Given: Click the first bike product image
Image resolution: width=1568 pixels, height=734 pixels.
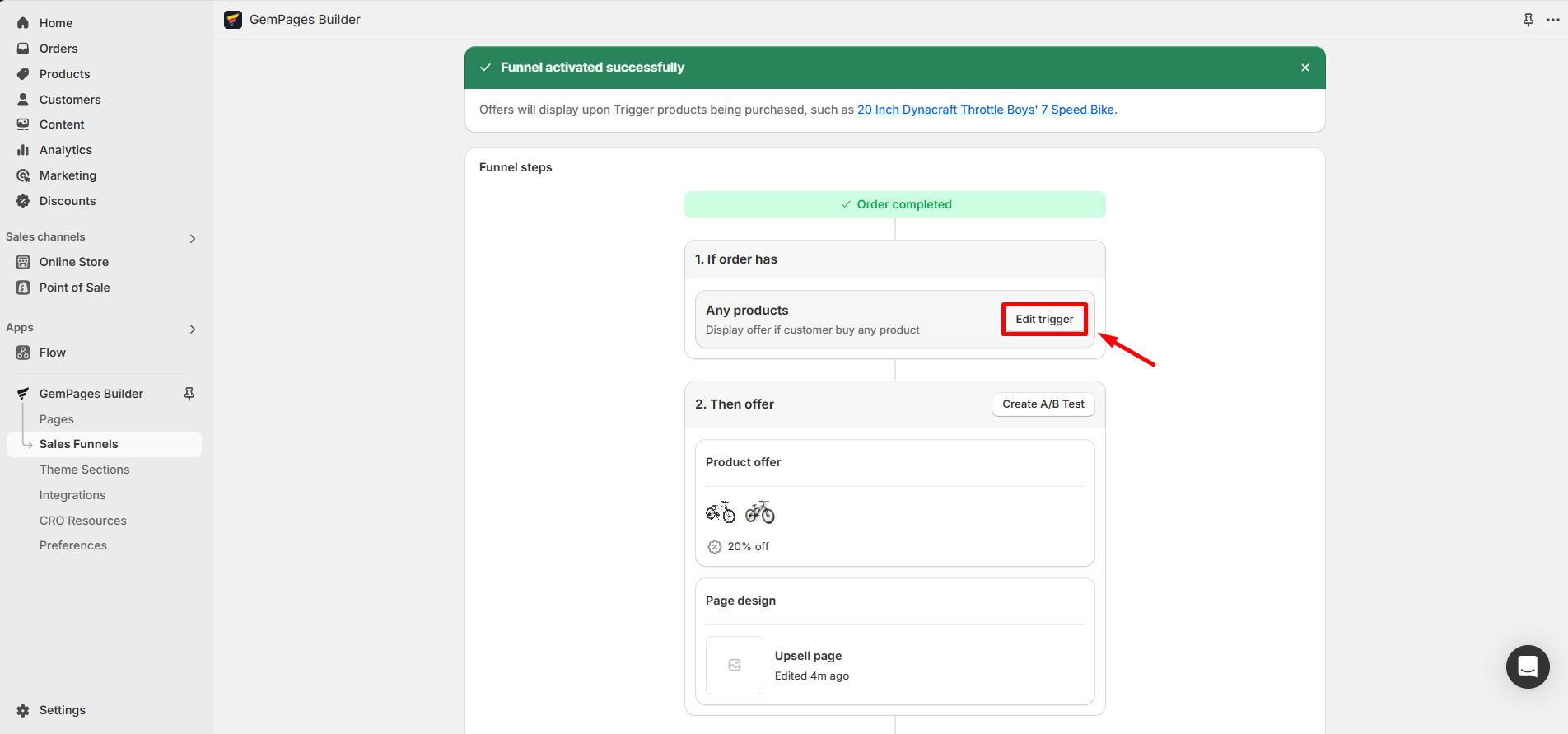Looking at the screenshot, I should click(x=721, y=512).
